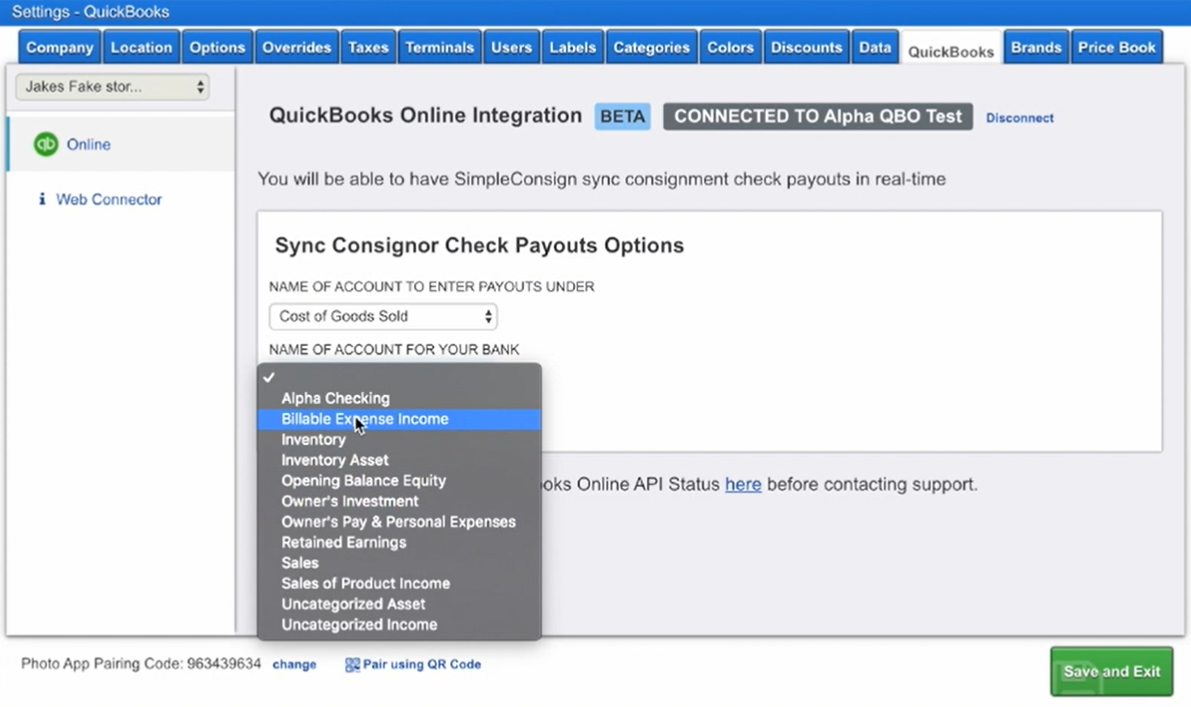Click the BETA badge
This screenshot has height=707, width=1191.
point(622,116)
